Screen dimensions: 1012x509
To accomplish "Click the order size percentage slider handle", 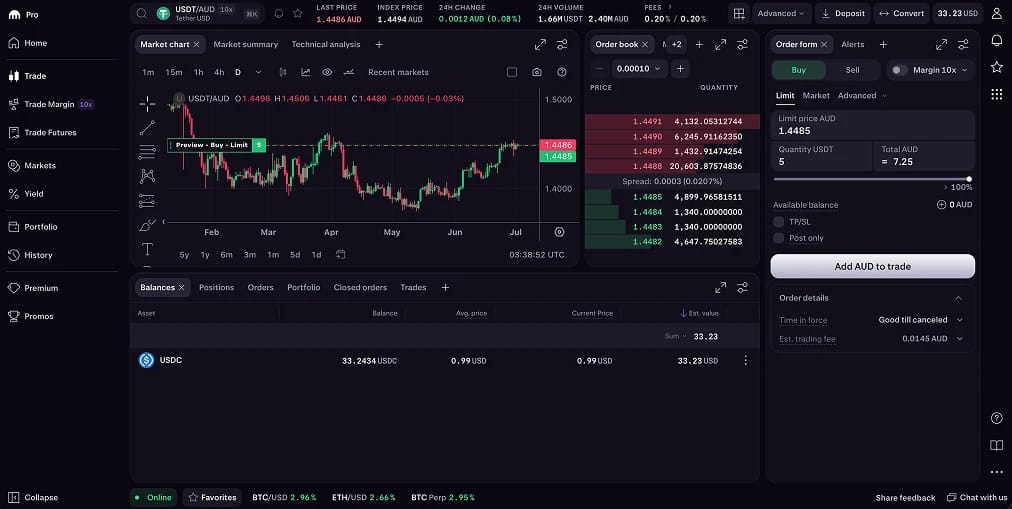I will pyautogui.click(x=969, y=179).
